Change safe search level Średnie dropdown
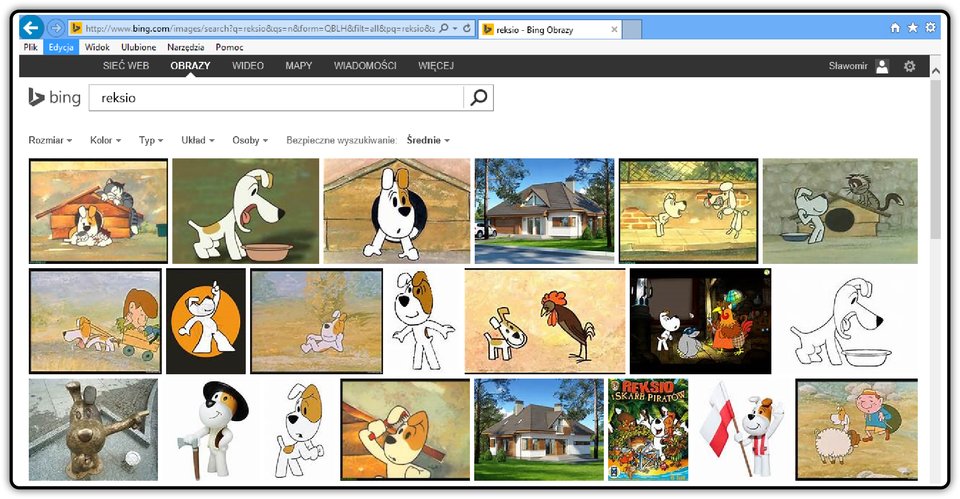This screenshot has height=499, width=960. point(428,140)
